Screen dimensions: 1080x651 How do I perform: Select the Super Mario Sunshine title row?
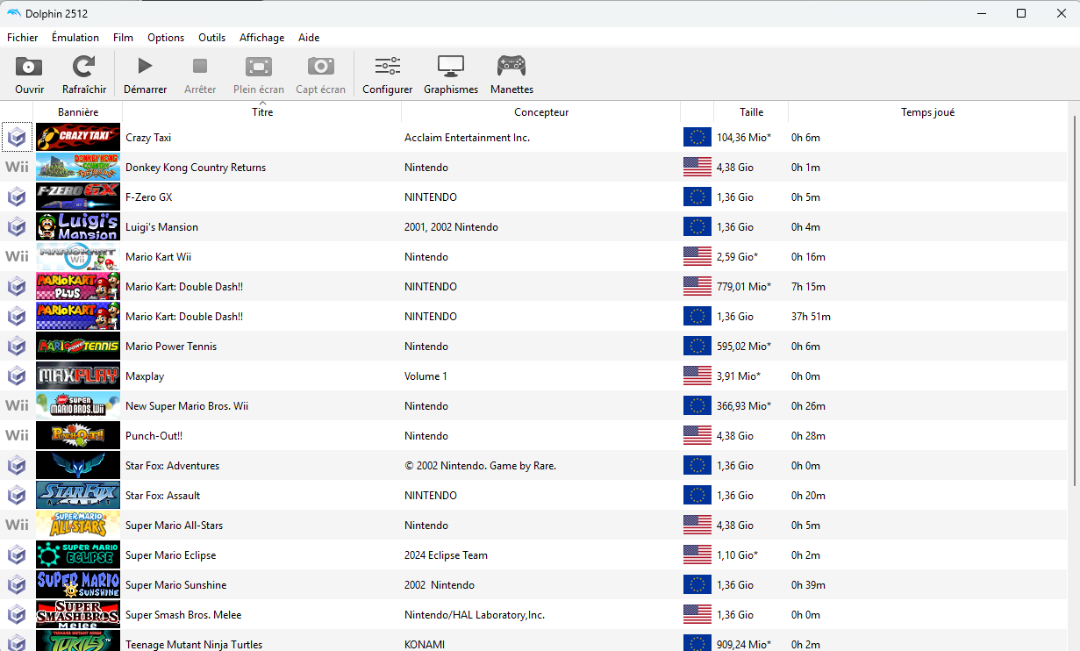[x=176, y=585]
